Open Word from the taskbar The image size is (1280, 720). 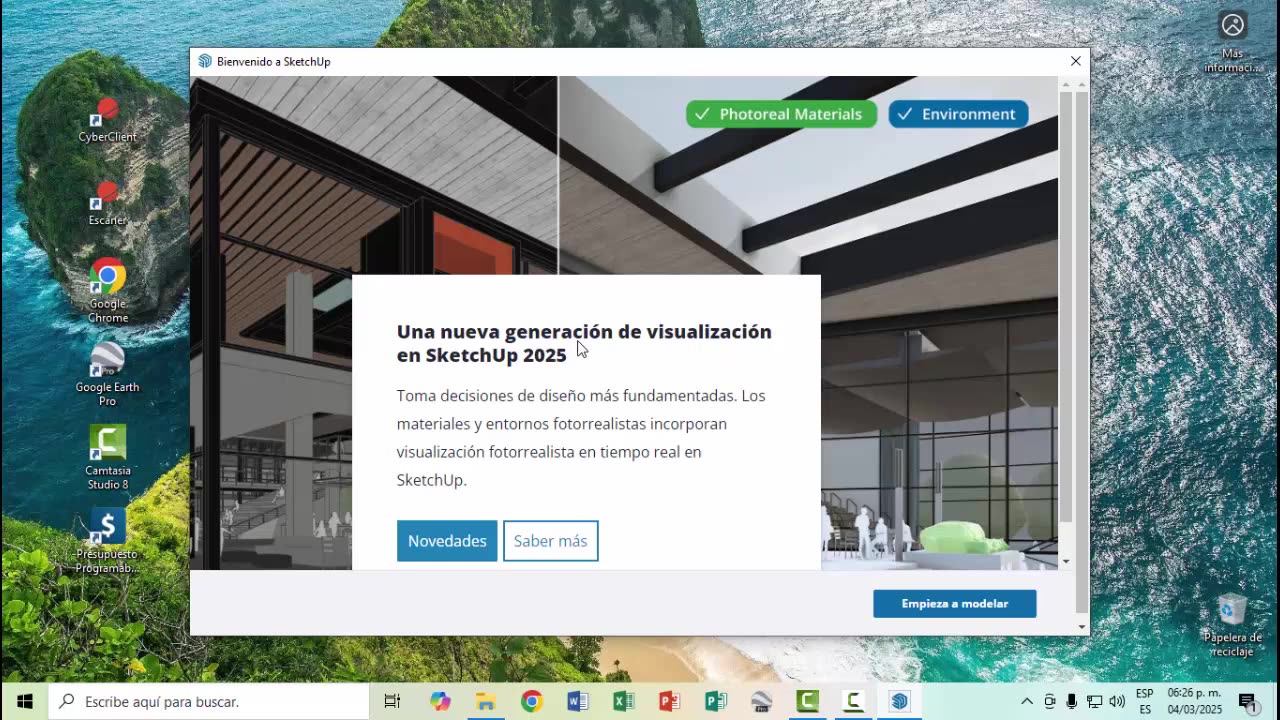[x=578, y=702]
